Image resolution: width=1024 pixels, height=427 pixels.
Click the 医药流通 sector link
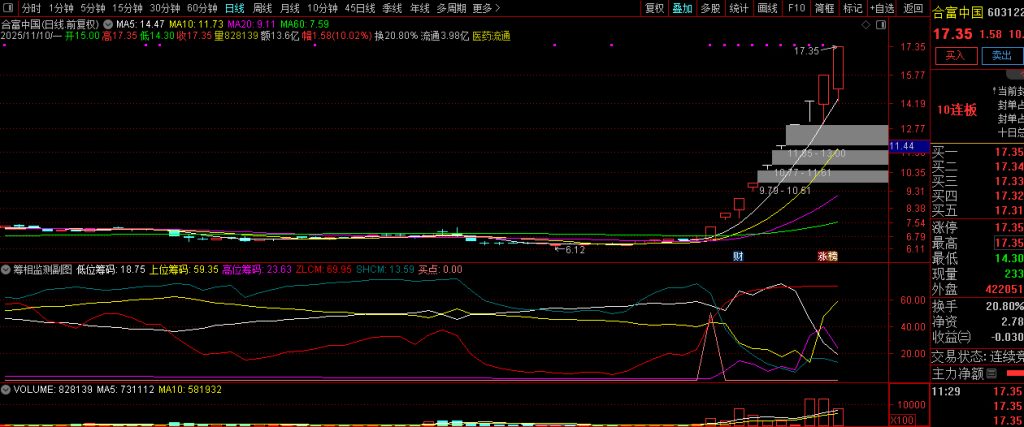tap(492, 36)
